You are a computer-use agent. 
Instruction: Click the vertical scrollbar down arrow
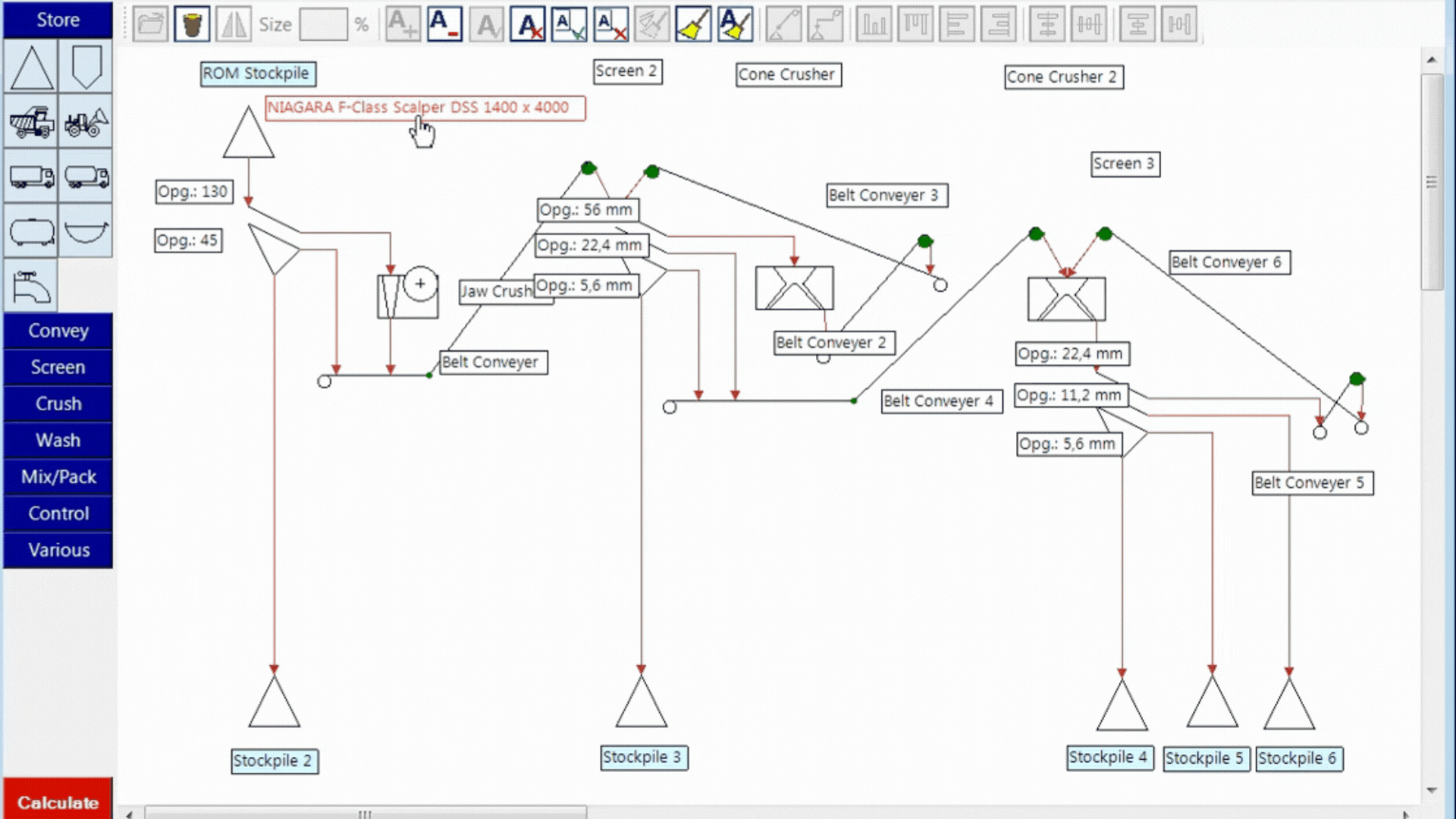[x=1431, y=790]
